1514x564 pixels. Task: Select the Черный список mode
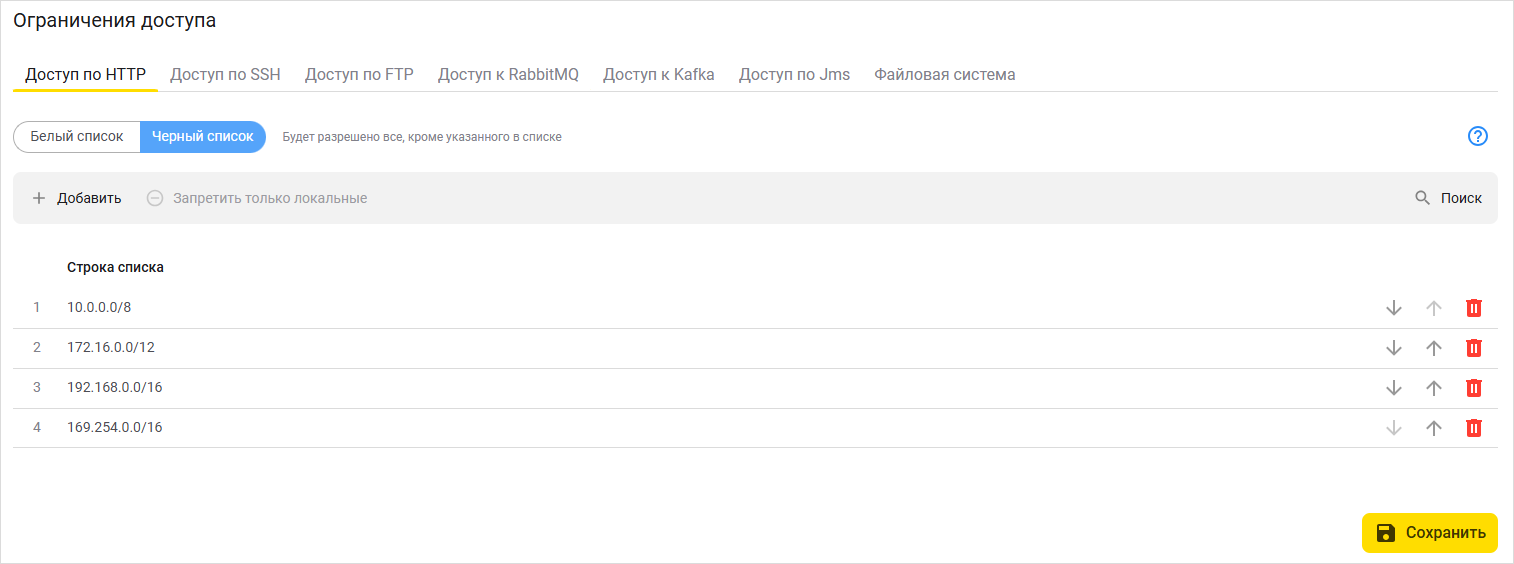pos(203,137)
